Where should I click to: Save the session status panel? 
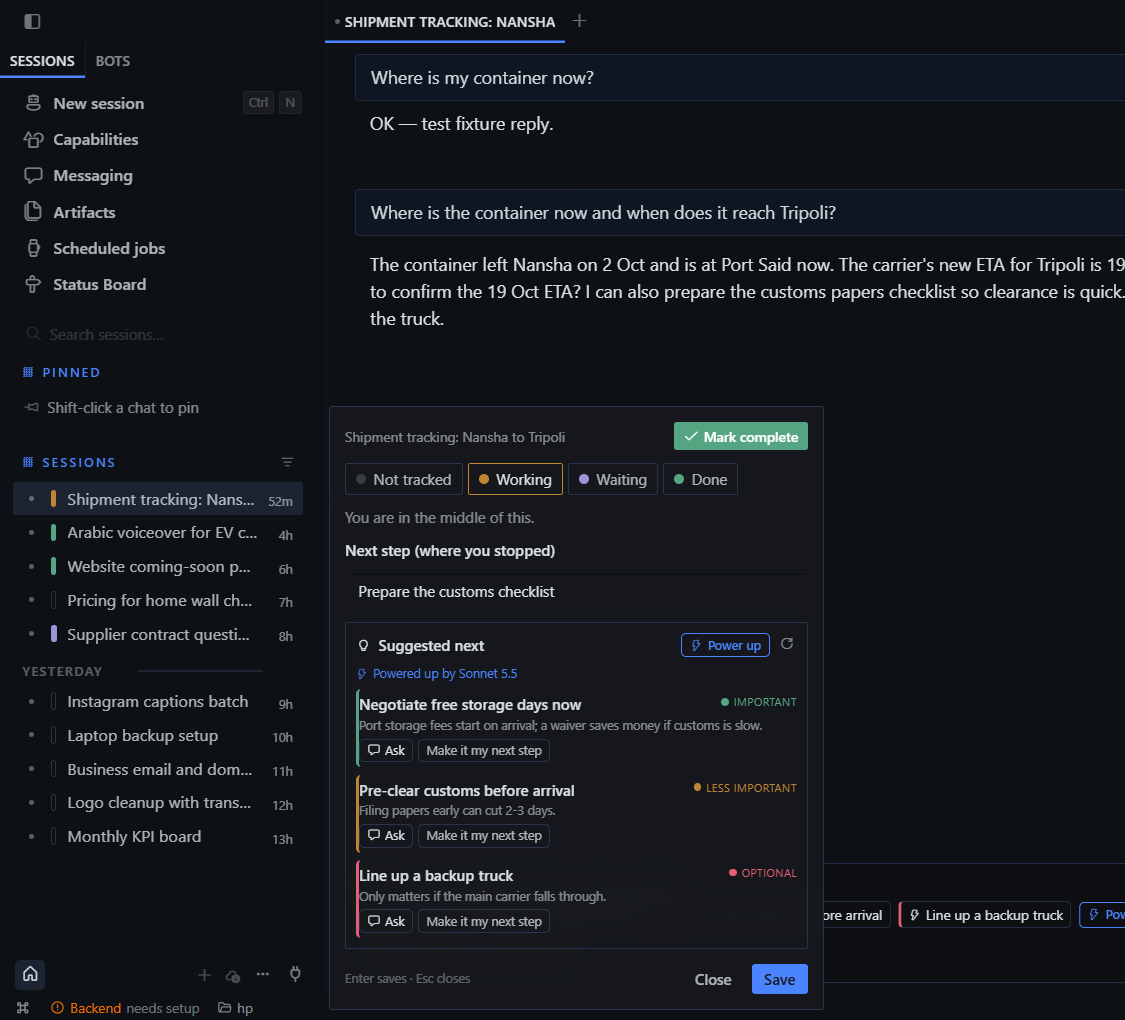(x=780, y=979)
